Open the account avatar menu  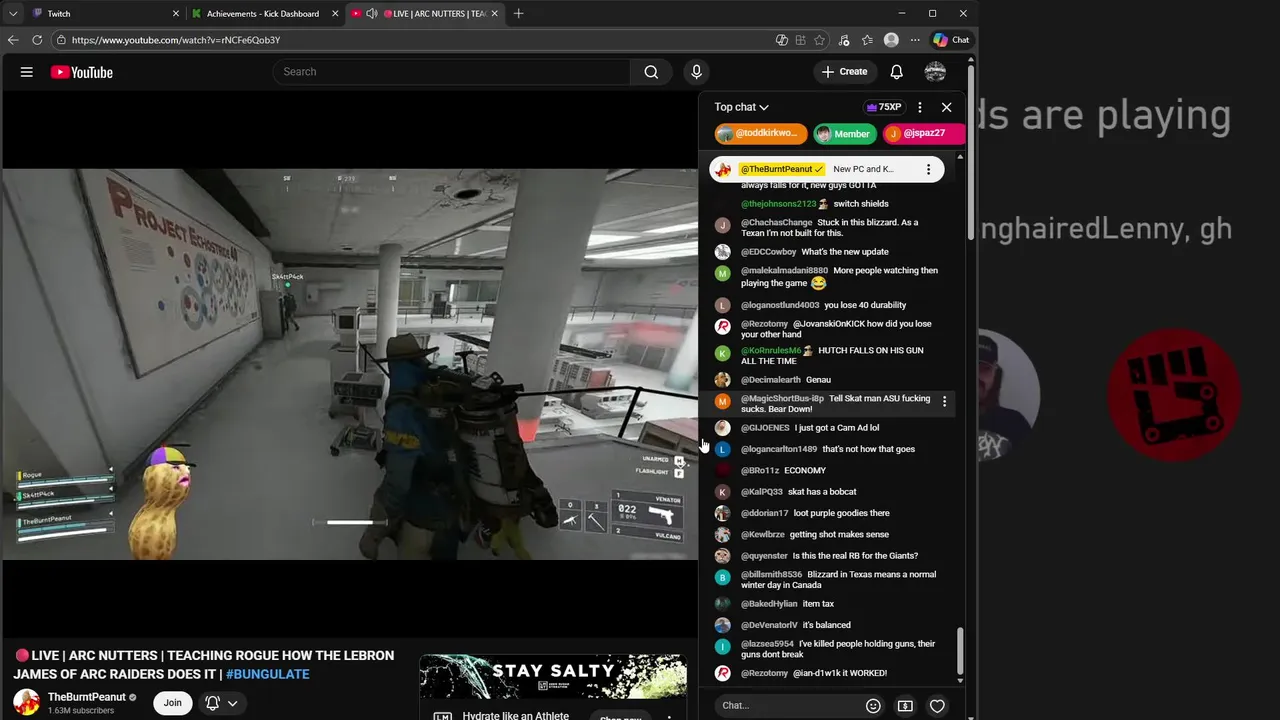[x=935, y=72]
